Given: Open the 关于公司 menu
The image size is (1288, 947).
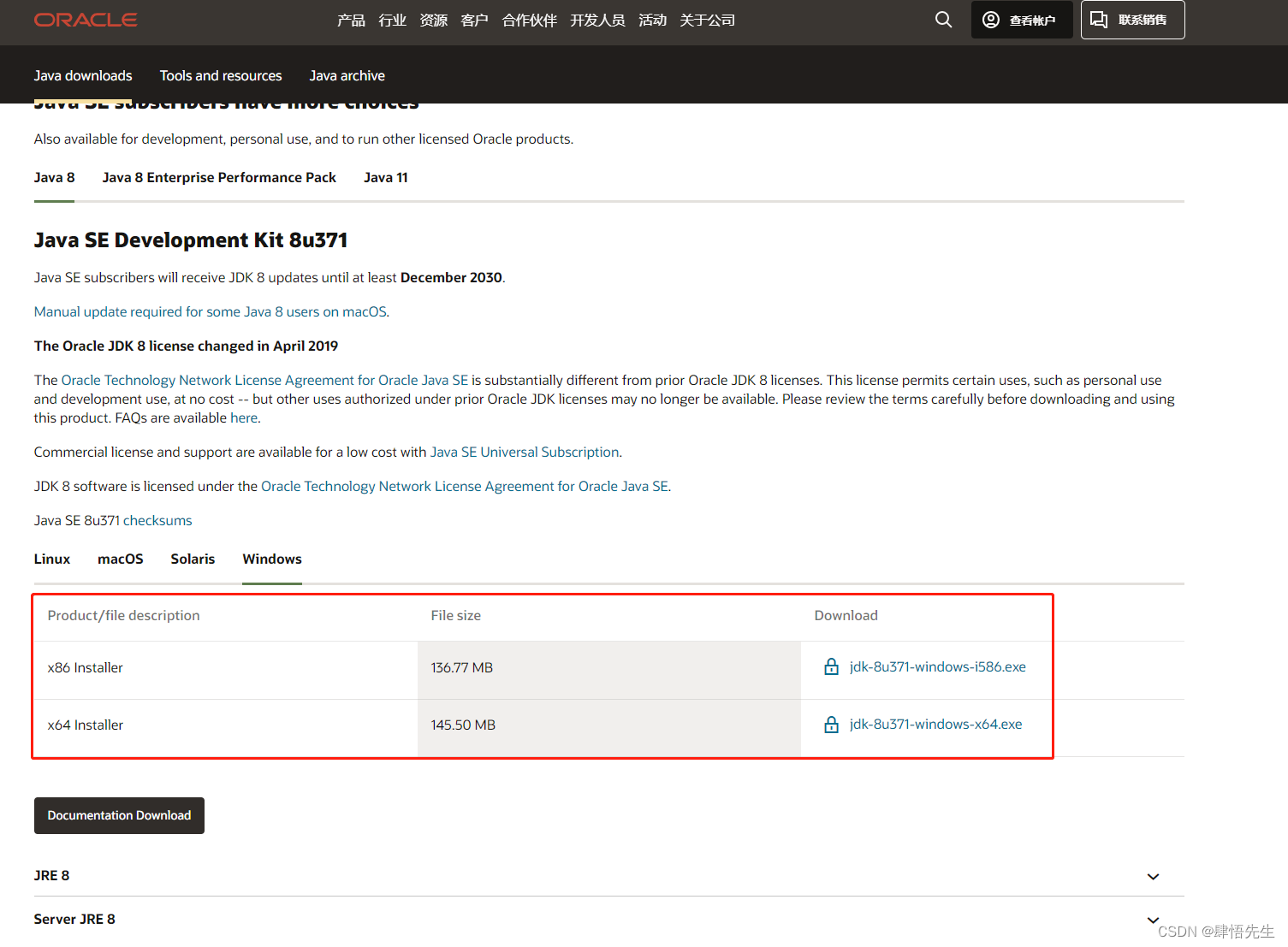Looking at the screenshot, I should (707, 20).
